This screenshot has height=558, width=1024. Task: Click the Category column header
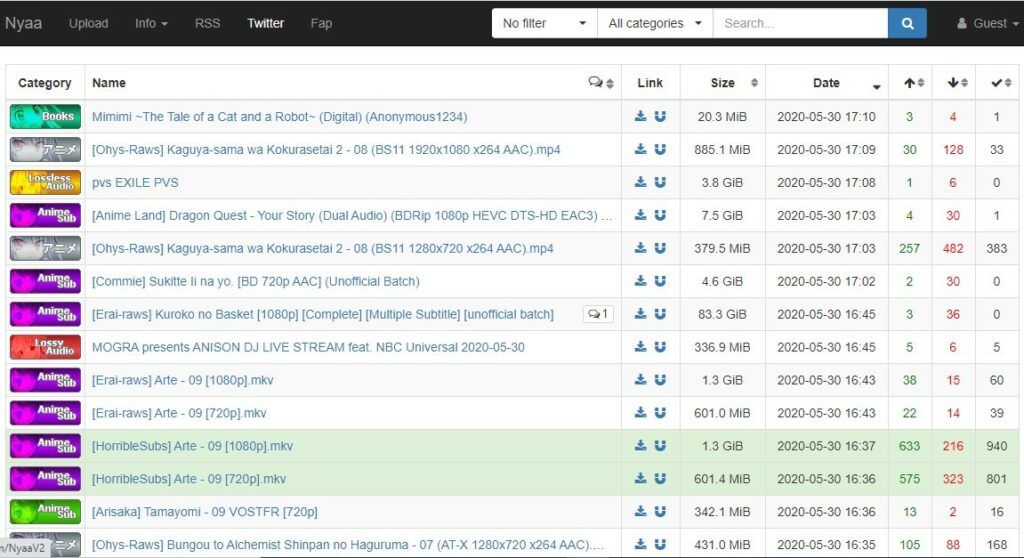[45, 83]
